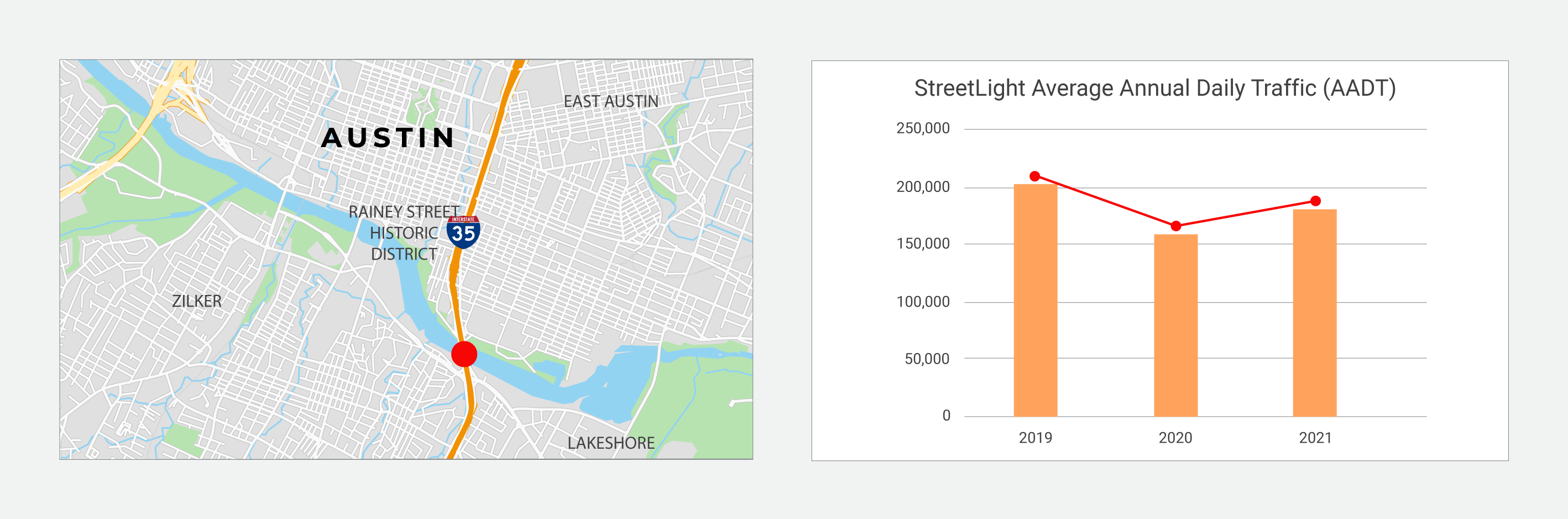Click the 2020 orange bar

1176,325
